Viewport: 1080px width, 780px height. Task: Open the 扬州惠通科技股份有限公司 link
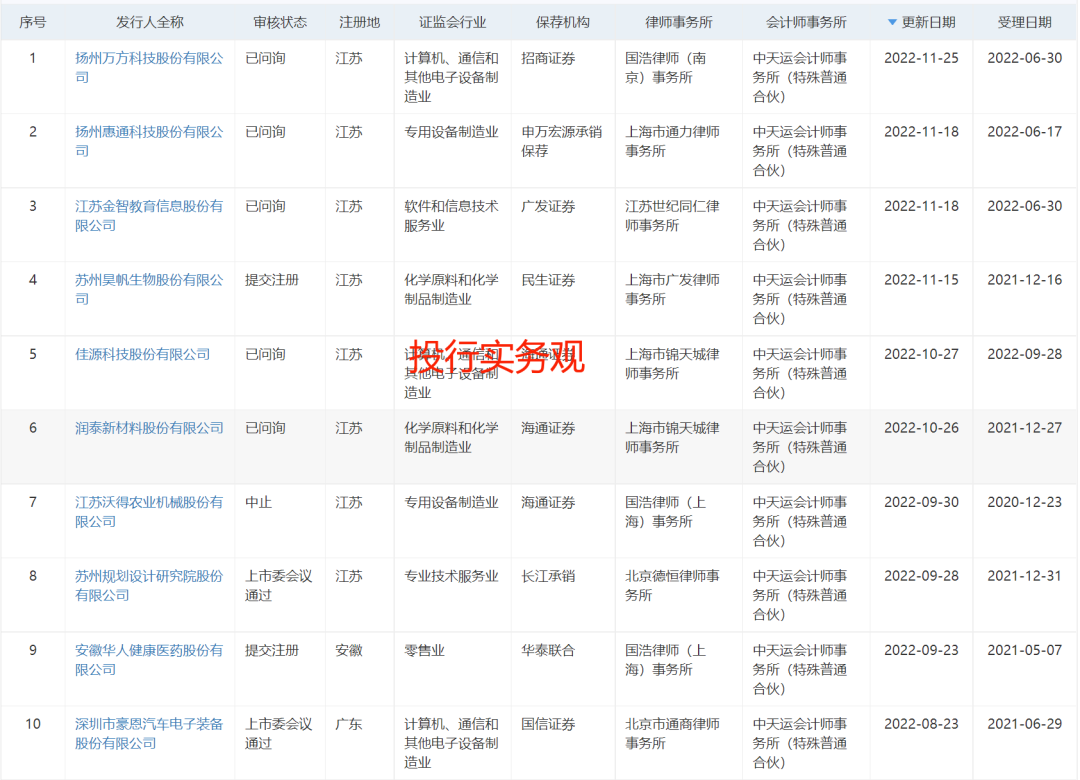(149, 141)
